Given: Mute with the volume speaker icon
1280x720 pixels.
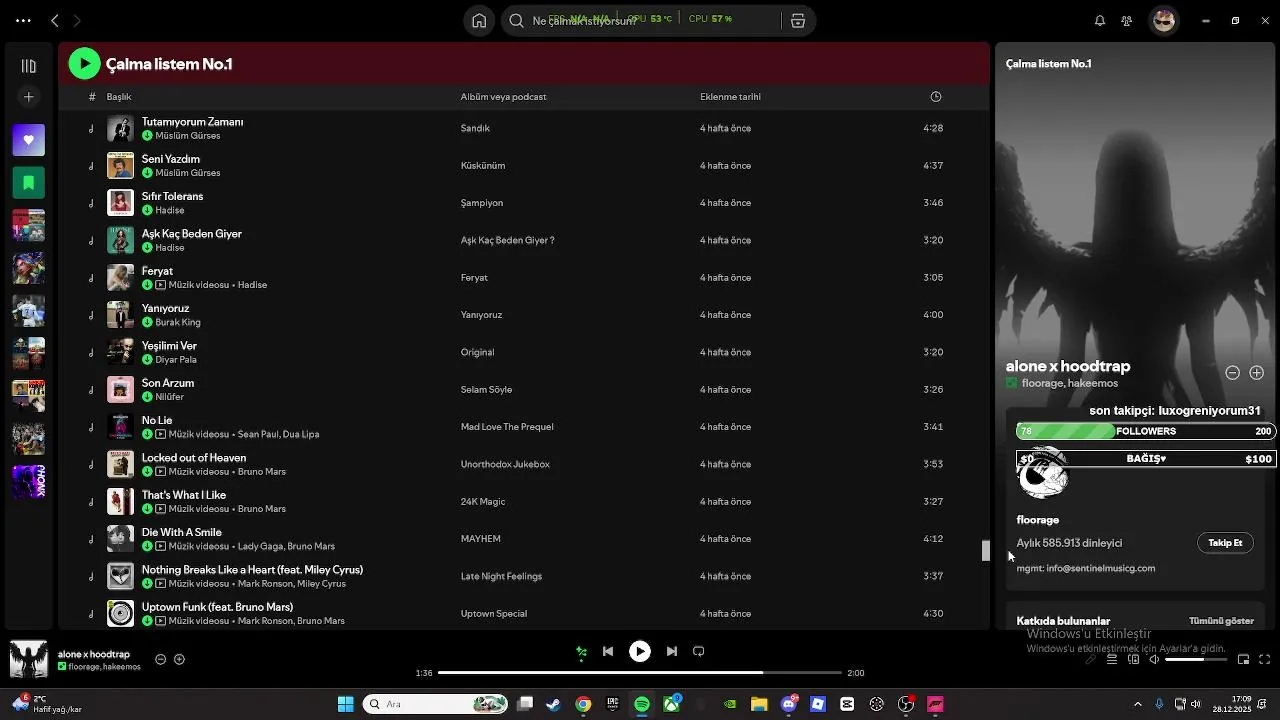Looking at the screenshot, I should pos(1154,660).
